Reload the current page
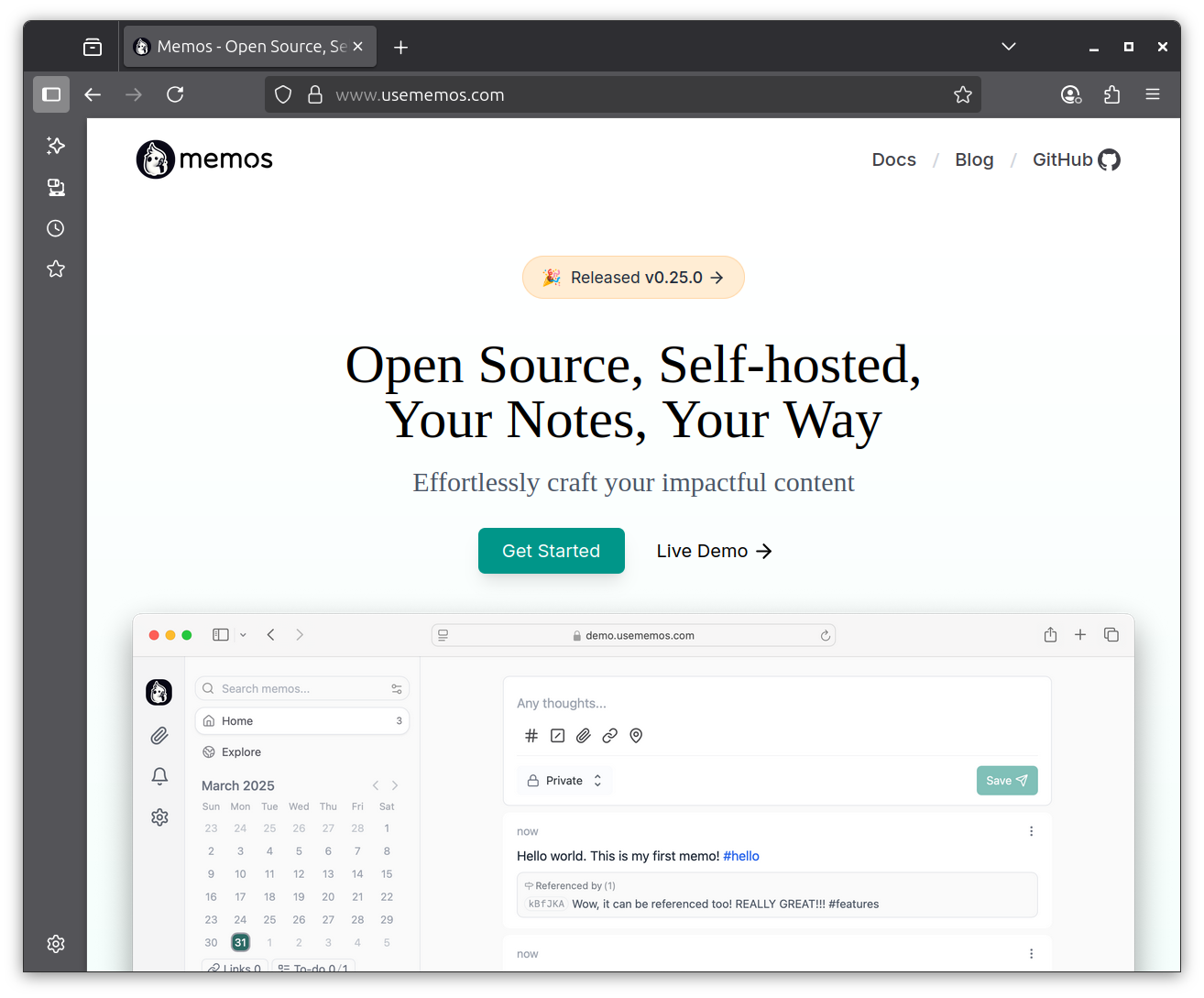This screenshot has width=1204, height=998. click(175, 94)
